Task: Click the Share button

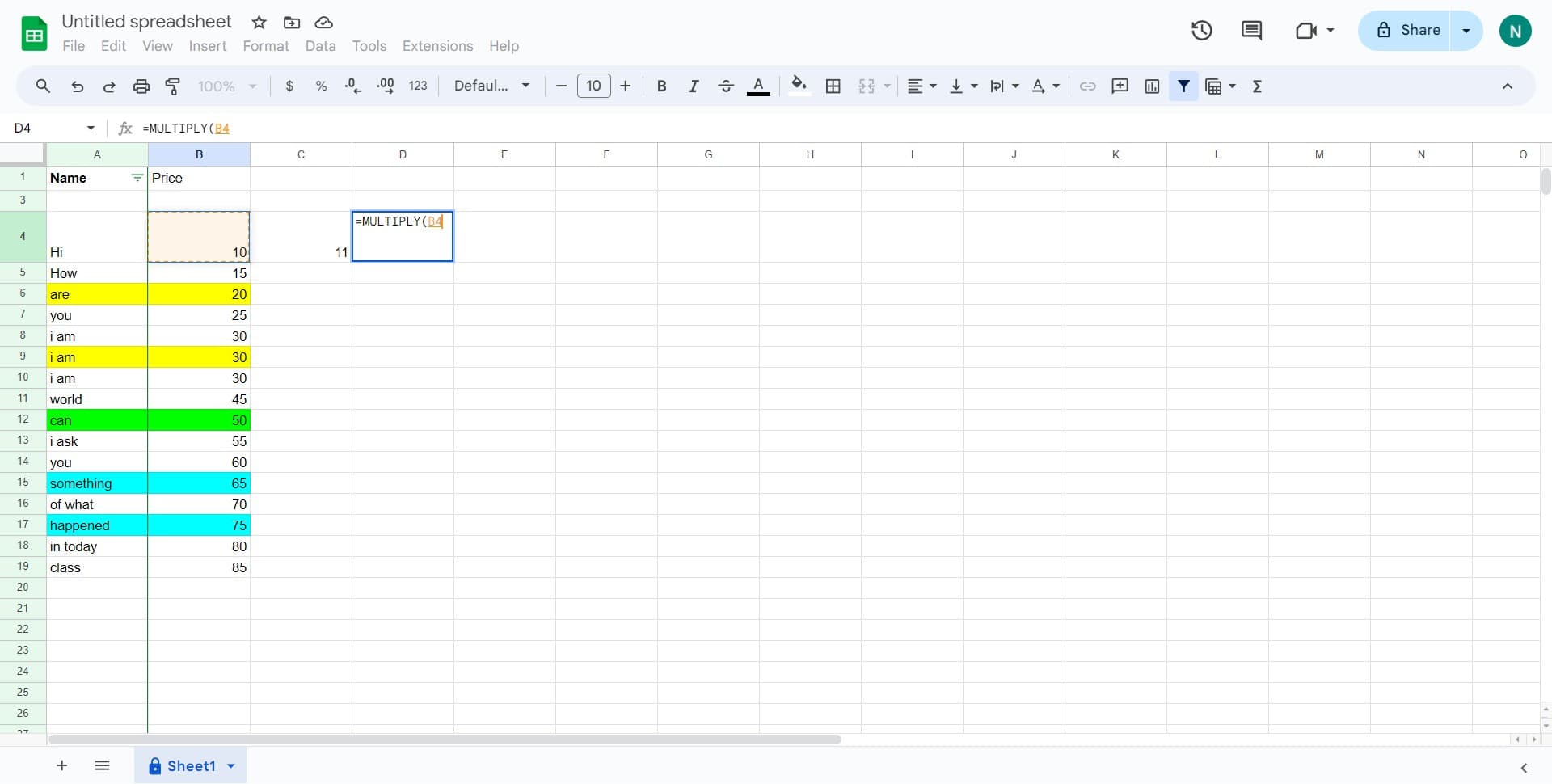Action: [x=1413, y=30]
